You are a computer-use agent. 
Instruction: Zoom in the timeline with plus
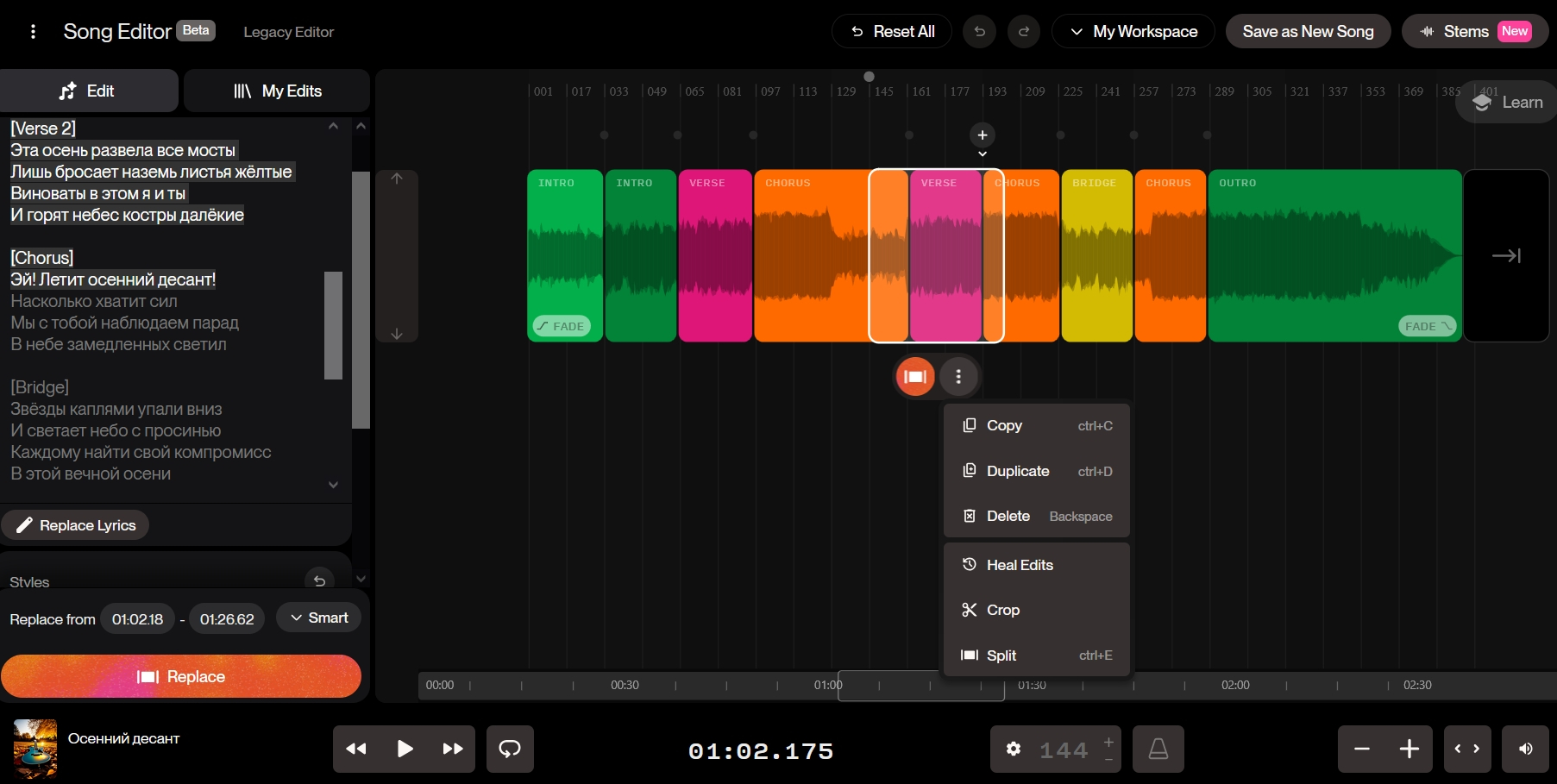[x=1409, y=749]
